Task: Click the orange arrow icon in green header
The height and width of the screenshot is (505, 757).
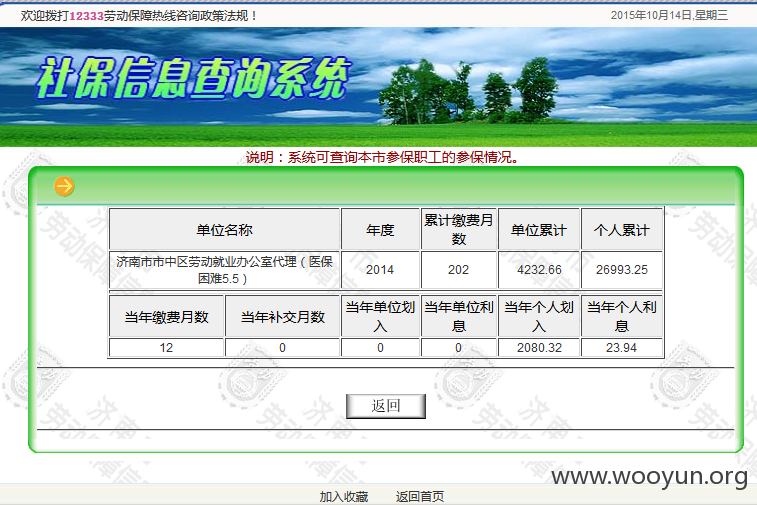Action: pyautogui.click(x=64, y=186)
